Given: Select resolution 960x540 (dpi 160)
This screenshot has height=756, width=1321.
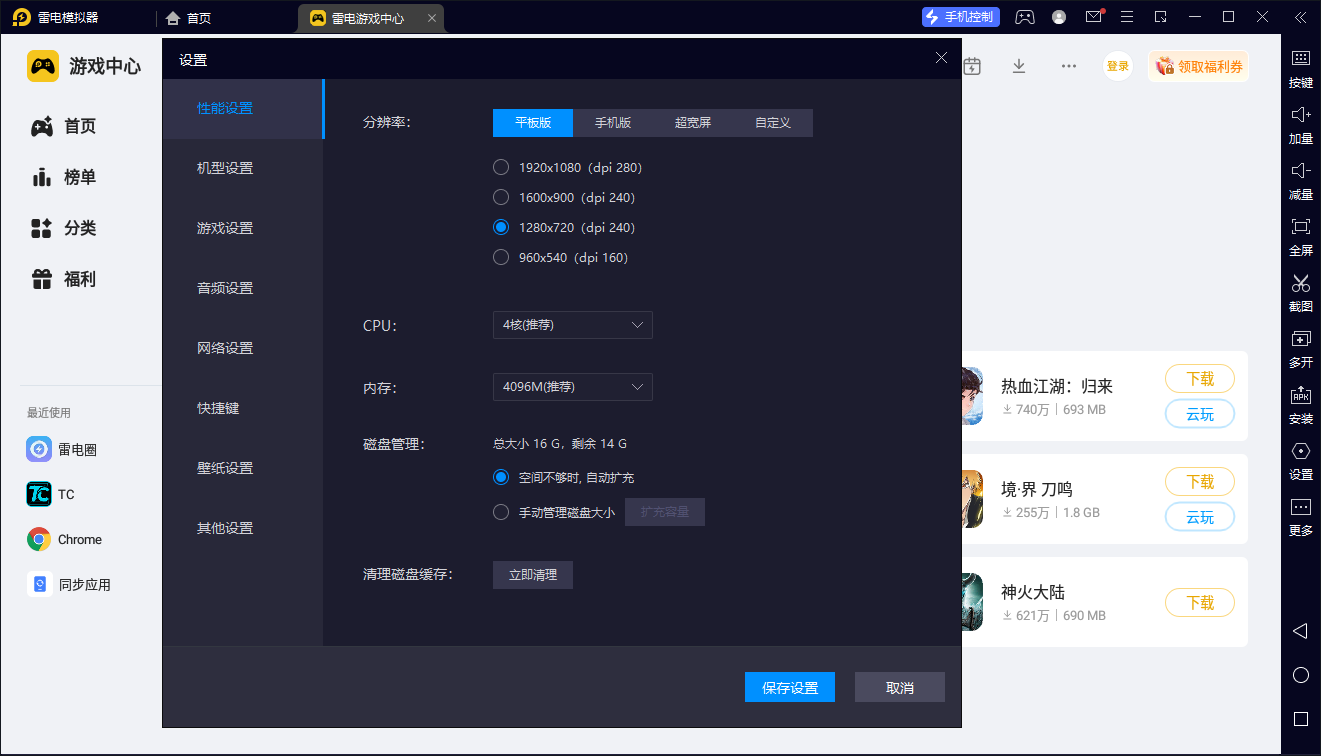Looking at the screenshot, I should pos(561,257).
